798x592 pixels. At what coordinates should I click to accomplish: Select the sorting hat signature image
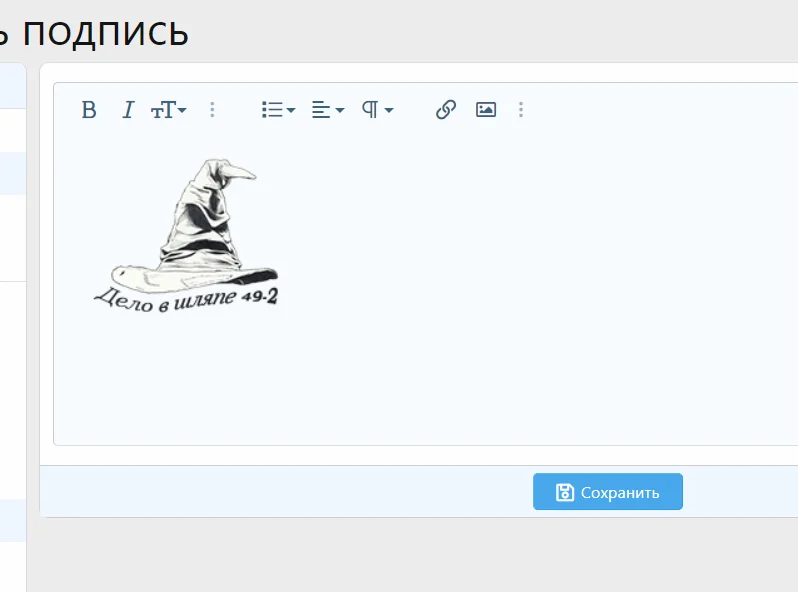(x=186, y=235)
